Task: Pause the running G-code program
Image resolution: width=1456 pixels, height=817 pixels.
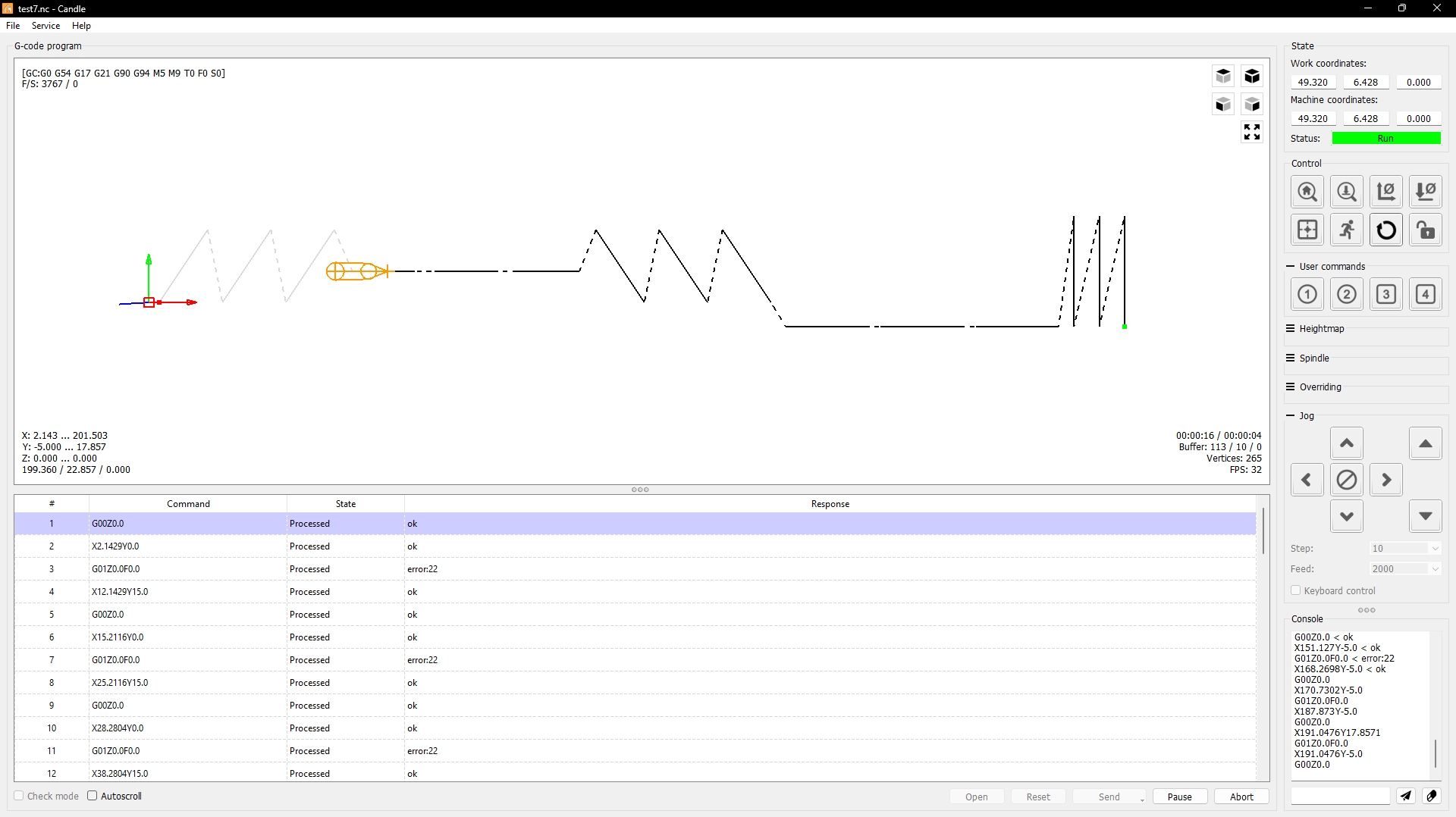Action: pyautogui.click(x=1179, y=797)
